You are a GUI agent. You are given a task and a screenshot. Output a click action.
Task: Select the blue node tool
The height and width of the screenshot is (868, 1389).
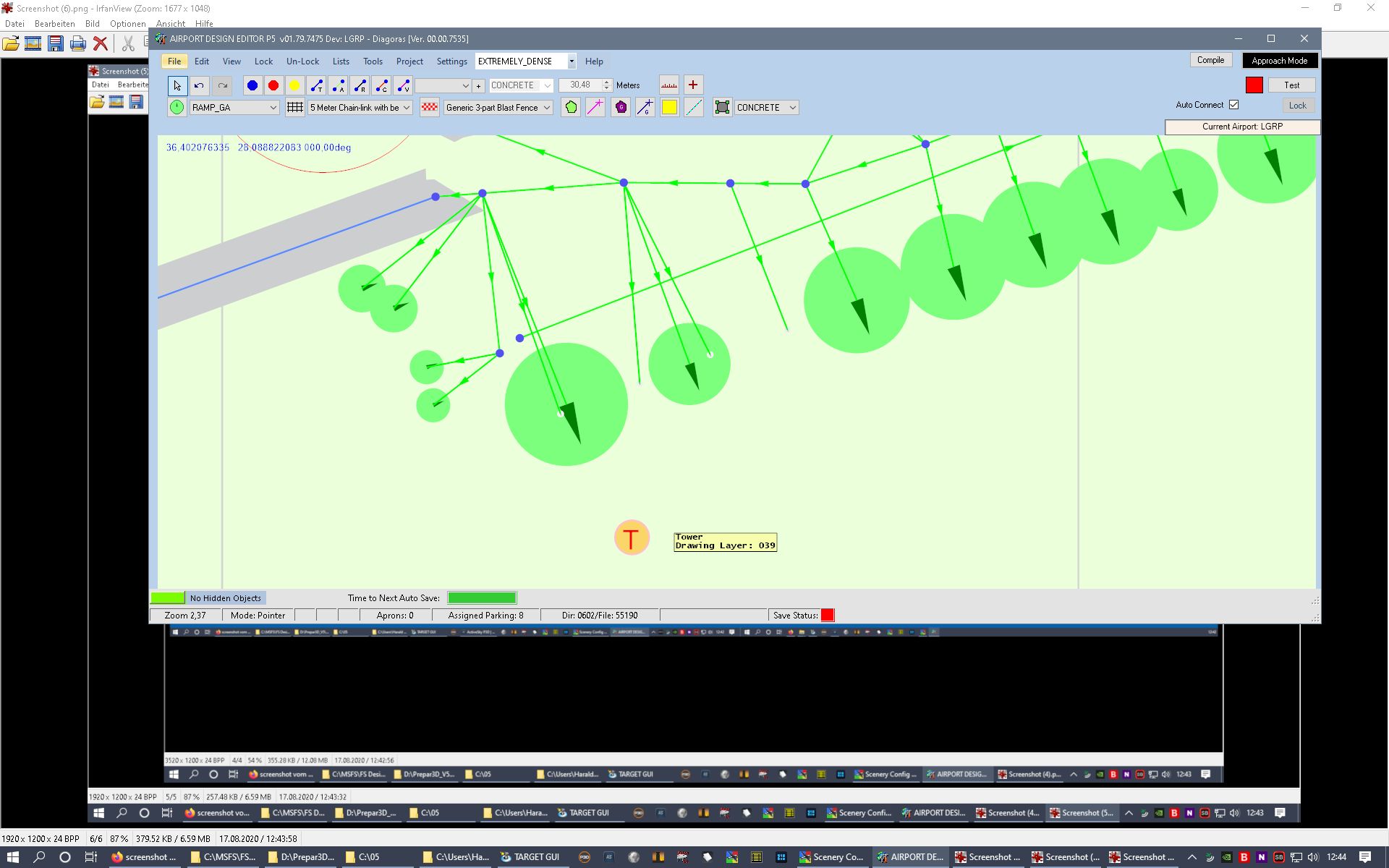tap(252, 85)
